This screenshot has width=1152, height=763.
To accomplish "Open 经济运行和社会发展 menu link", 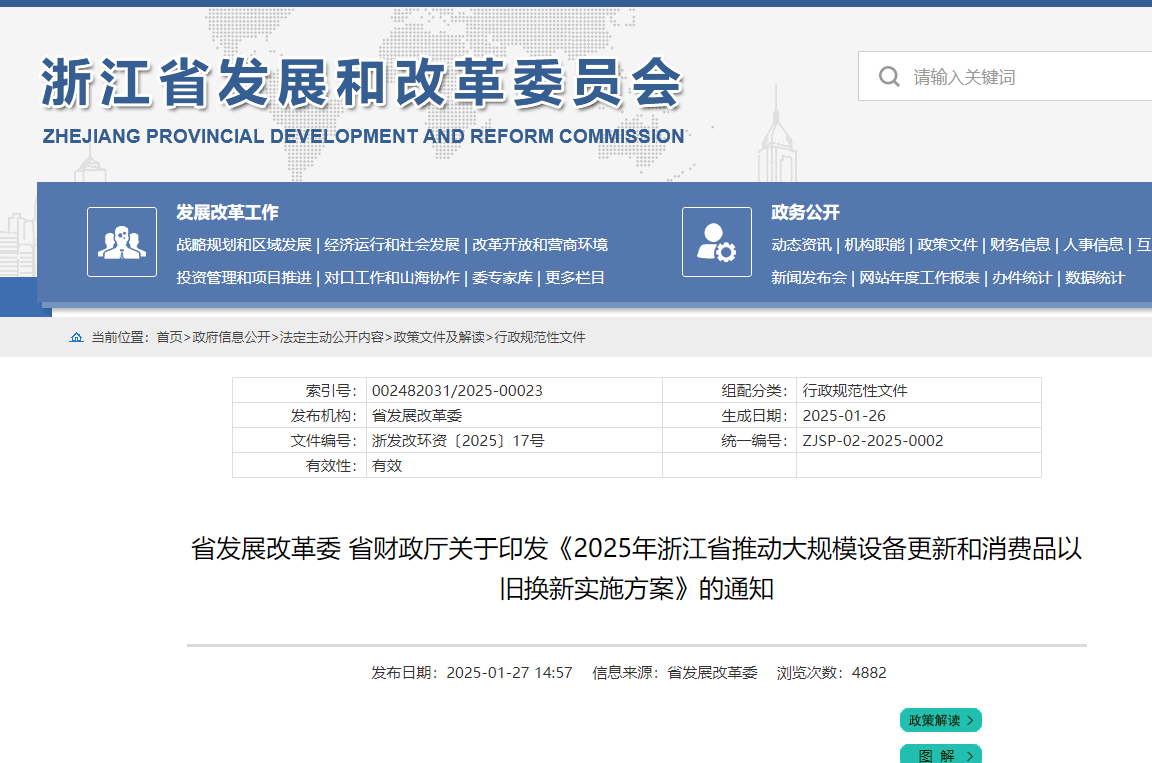I will click(392, 245).
